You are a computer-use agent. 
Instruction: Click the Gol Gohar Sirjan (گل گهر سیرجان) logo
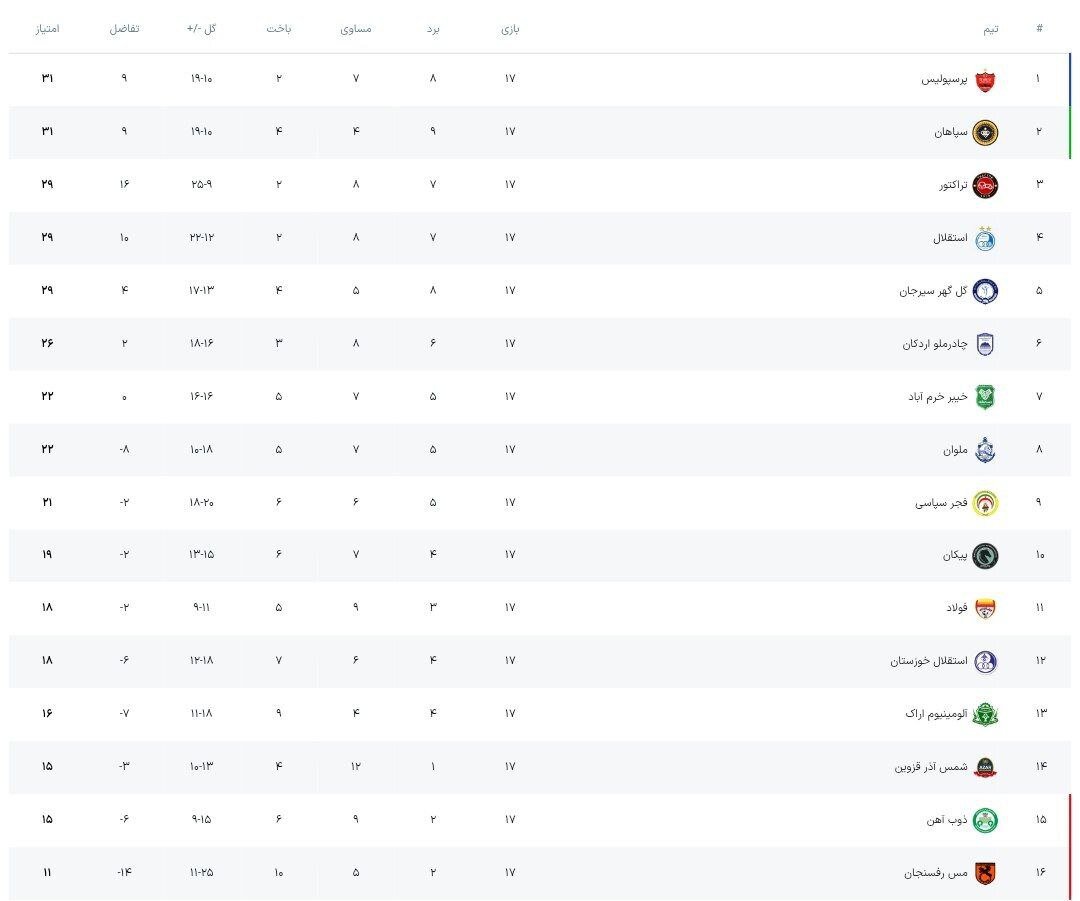point(985,291)
